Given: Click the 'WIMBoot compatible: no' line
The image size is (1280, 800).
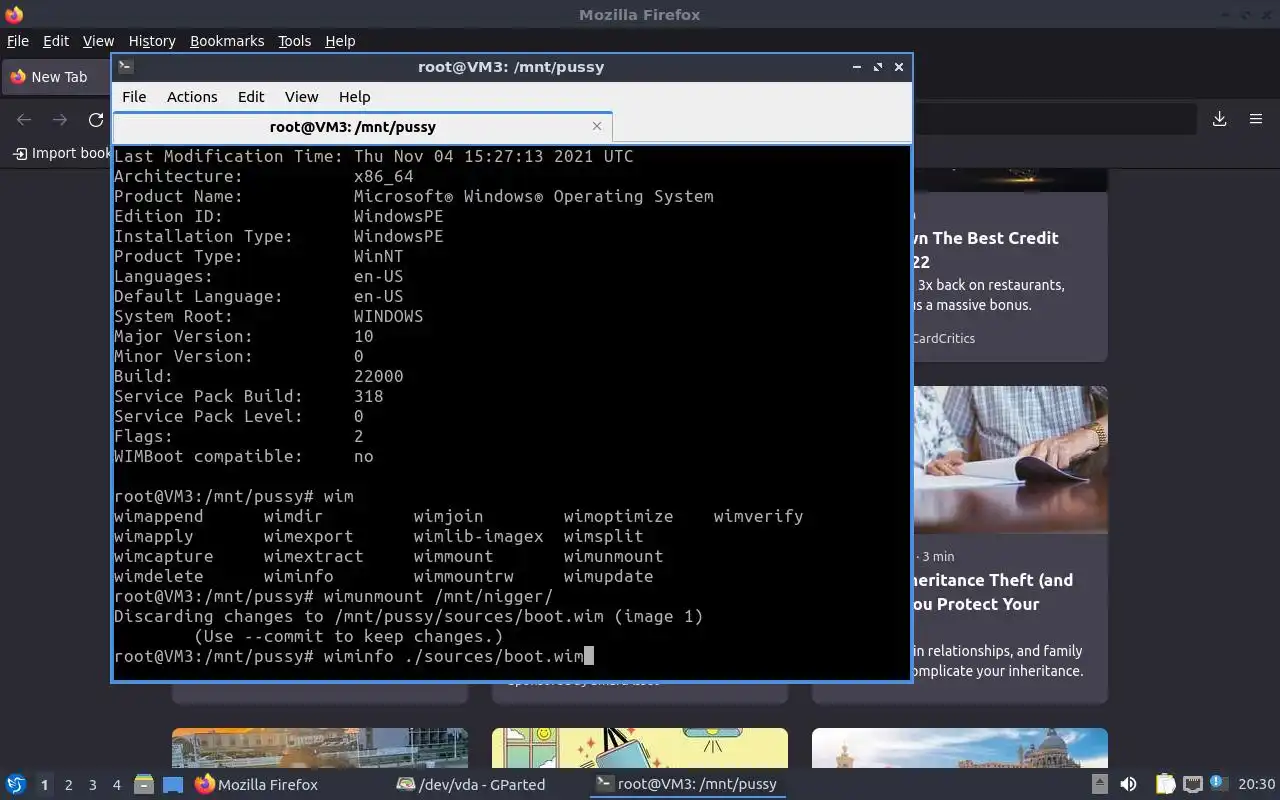Looking at the screenshot, I should click(x=244, y=456).
